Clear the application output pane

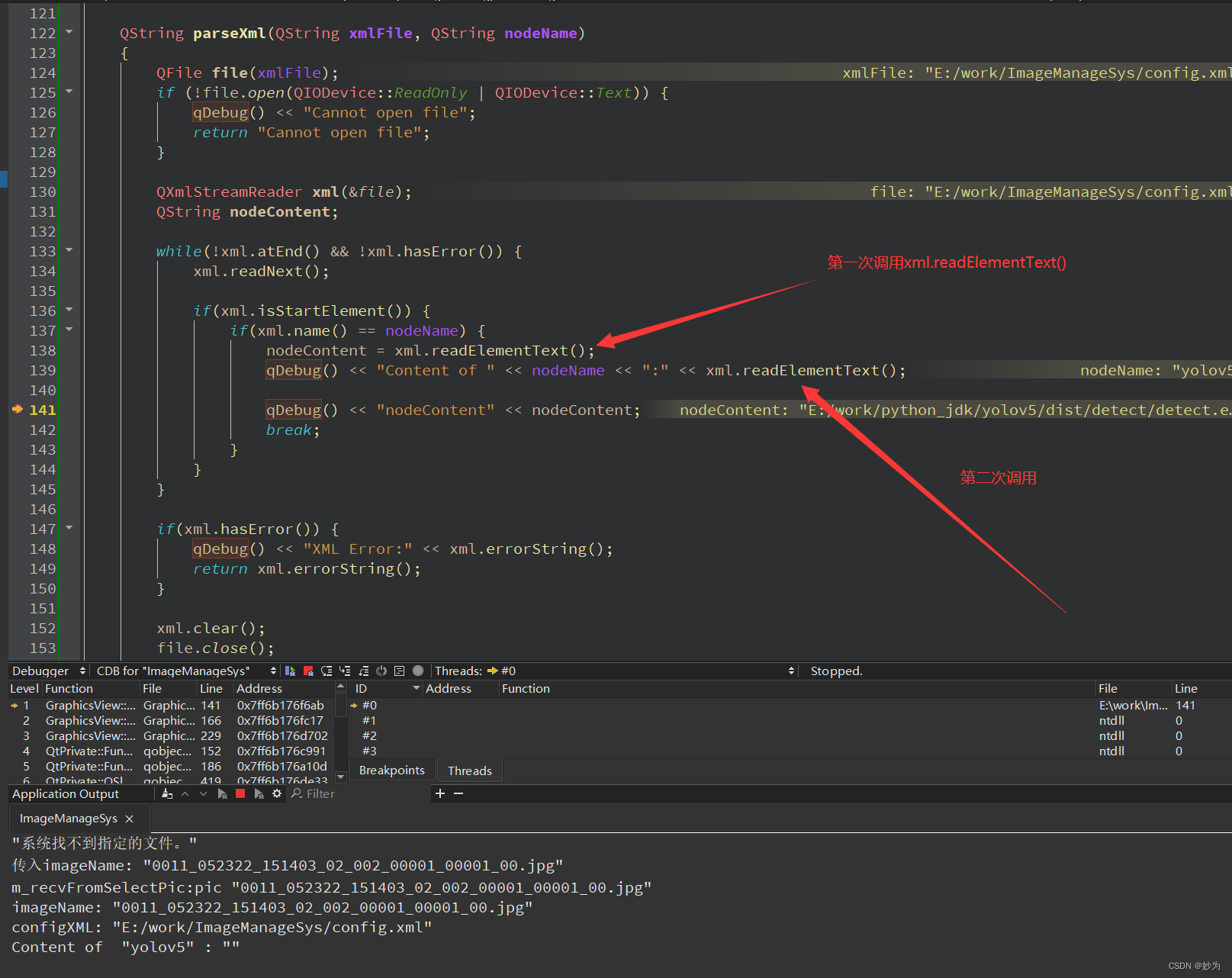point(167,793)
